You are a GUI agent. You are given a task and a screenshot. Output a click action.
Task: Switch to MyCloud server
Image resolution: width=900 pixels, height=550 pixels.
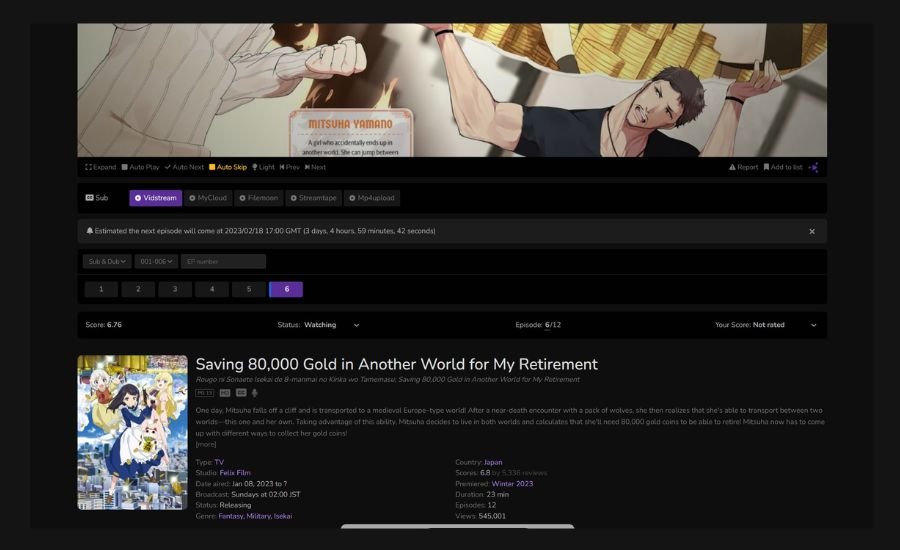pos(208,197)
